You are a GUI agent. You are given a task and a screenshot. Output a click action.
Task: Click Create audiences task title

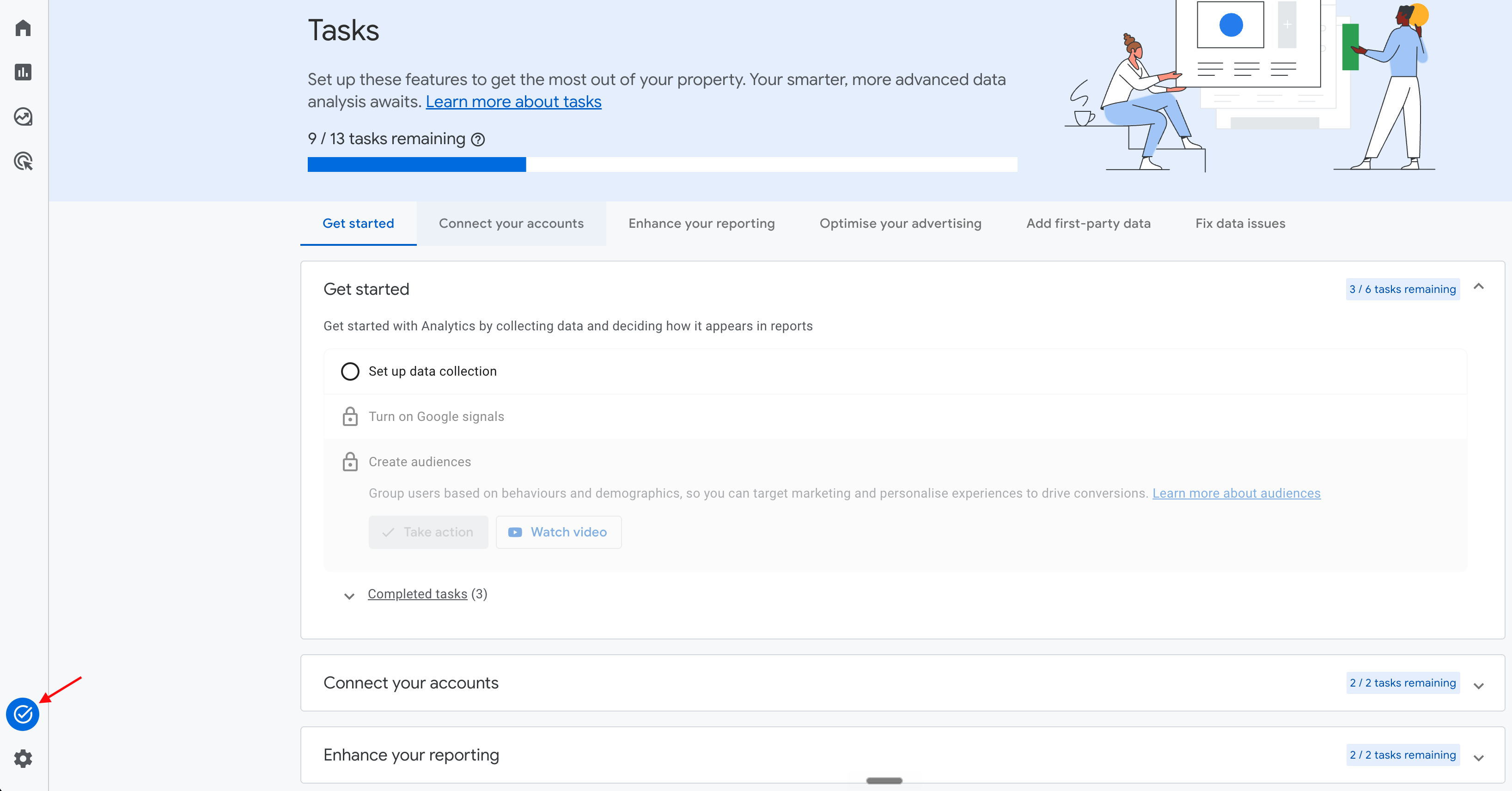[x=420, y=462]
